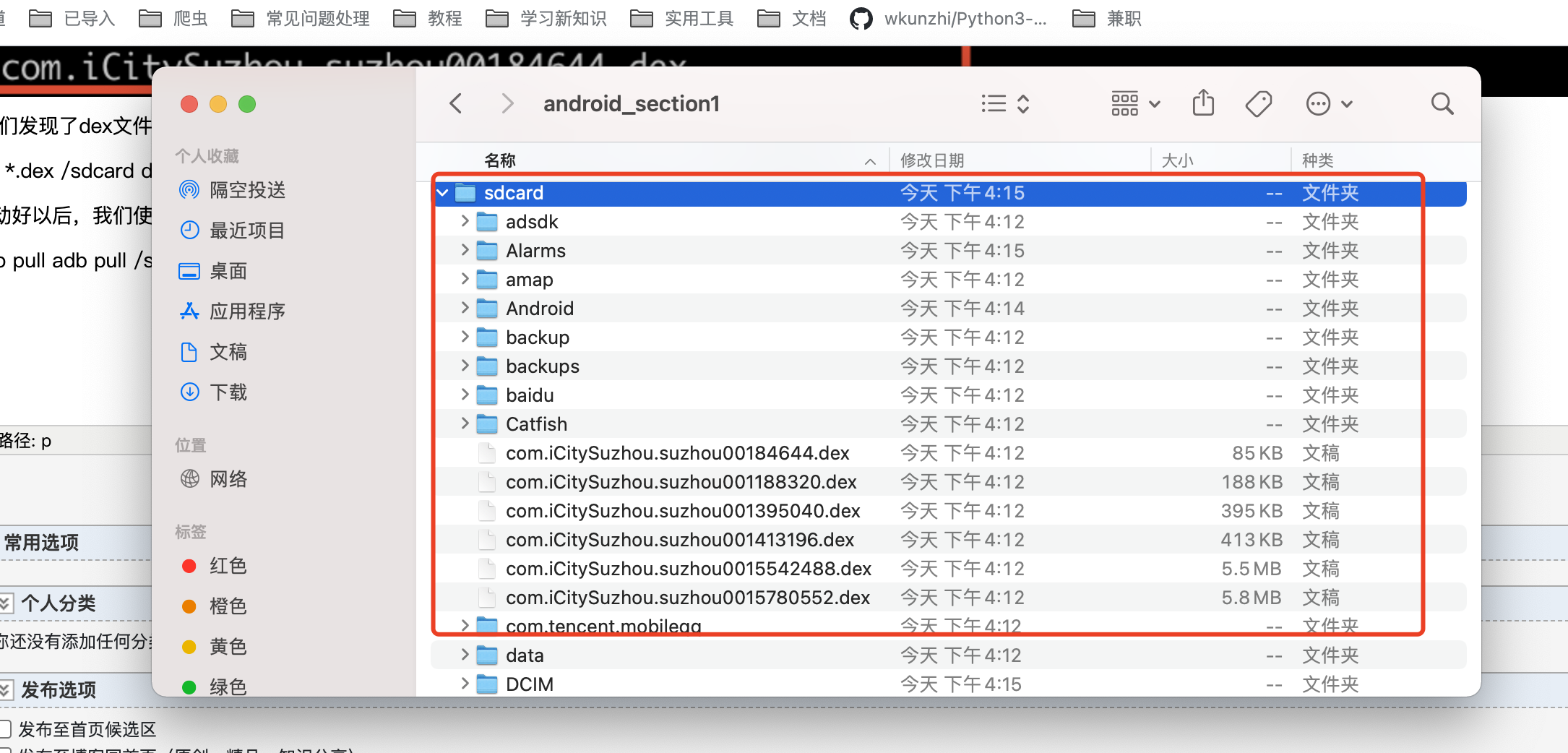Image resolution: width=1568 pixels, height=753 pixels.
Task: Expand the backups folder
Action: coord(465,366)
